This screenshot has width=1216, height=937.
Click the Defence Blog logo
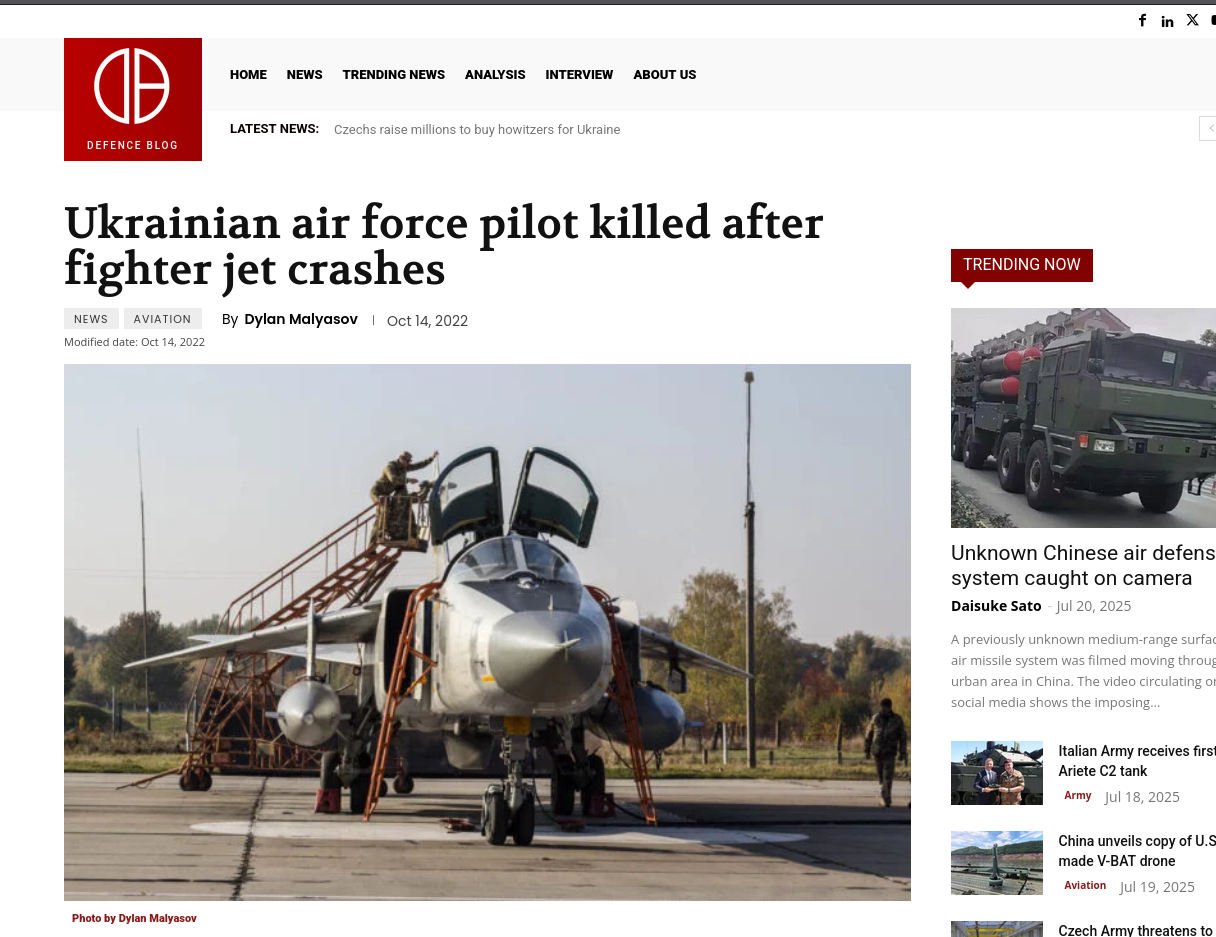coord(133,99)
